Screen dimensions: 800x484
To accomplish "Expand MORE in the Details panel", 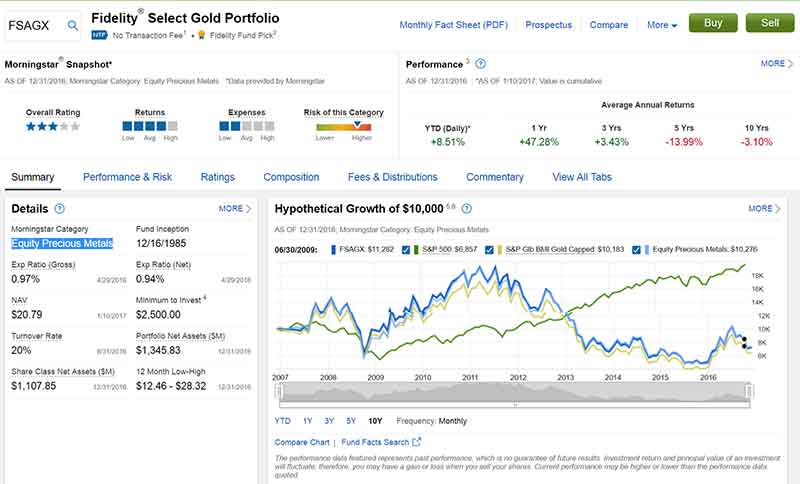I will pyautogui.click(x=235, y=209).
